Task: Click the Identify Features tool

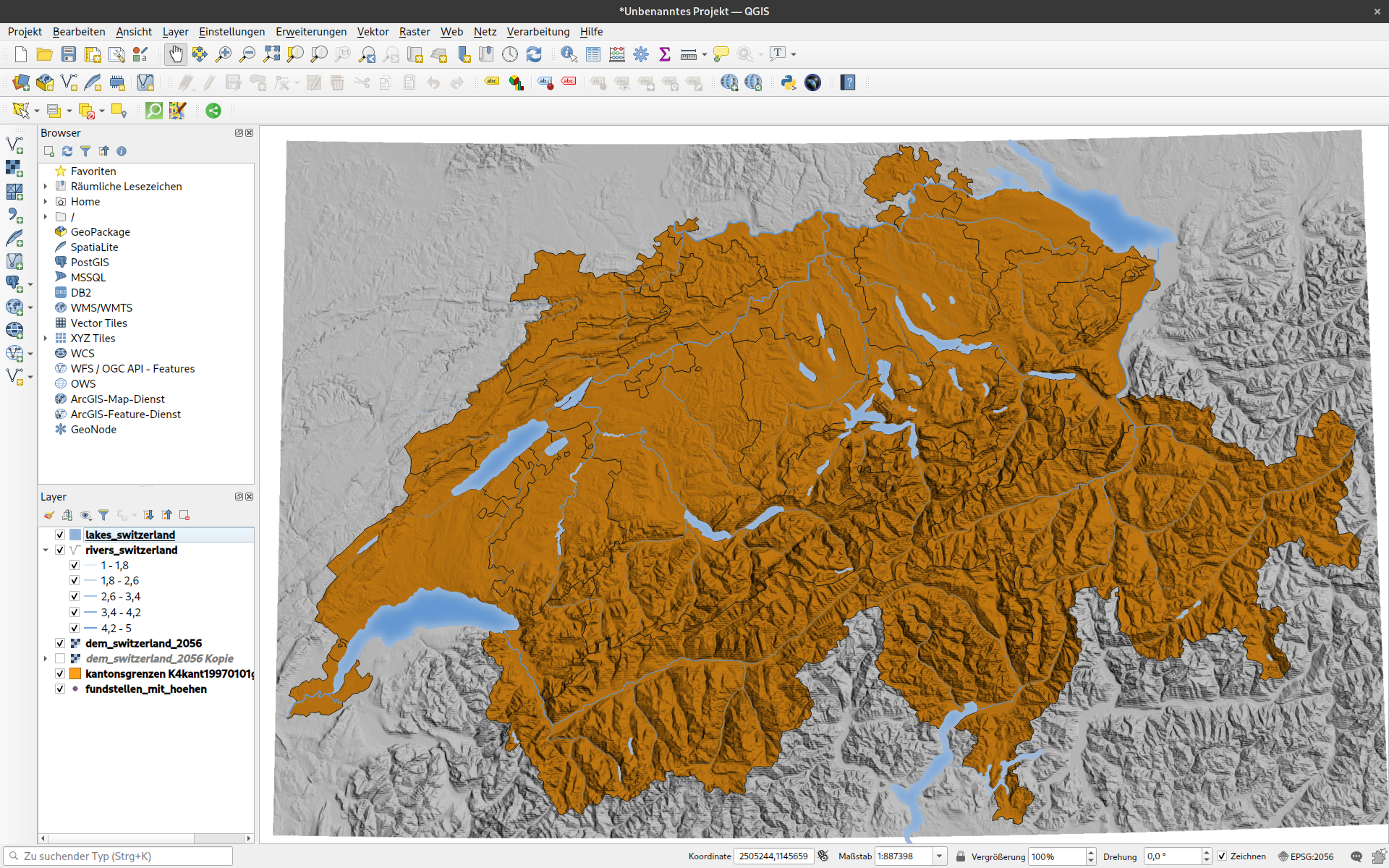Action: click(569, 54)
